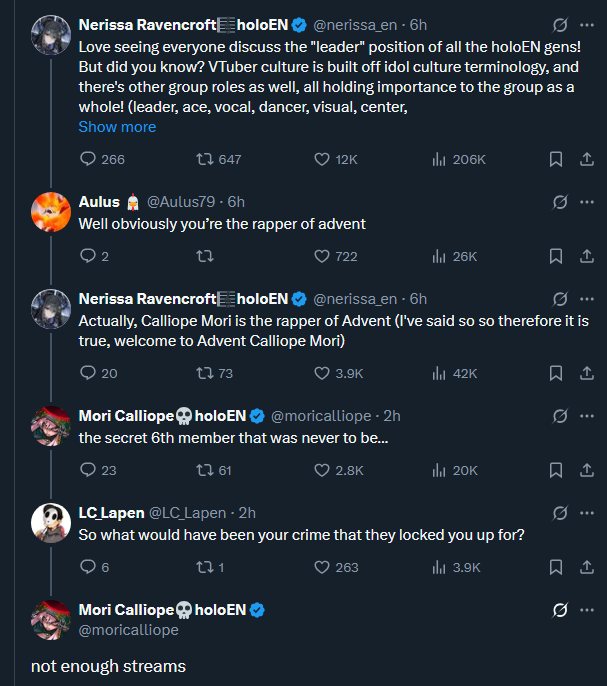Bookmark Mori Calliope's secret 6th member tweet
607x686 pixels.
(557, 470)
